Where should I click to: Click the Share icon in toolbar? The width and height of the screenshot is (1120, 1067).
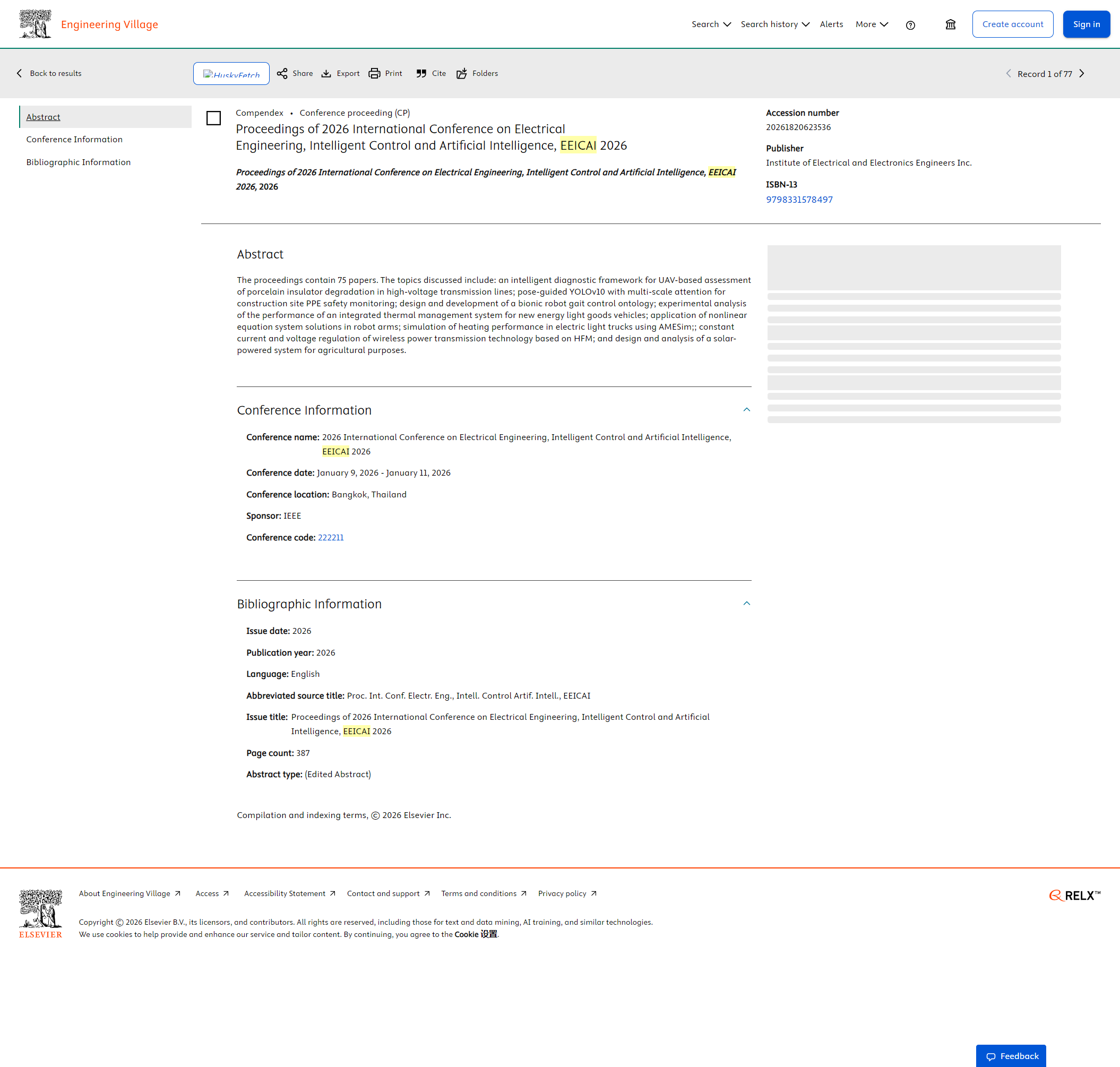282,73
